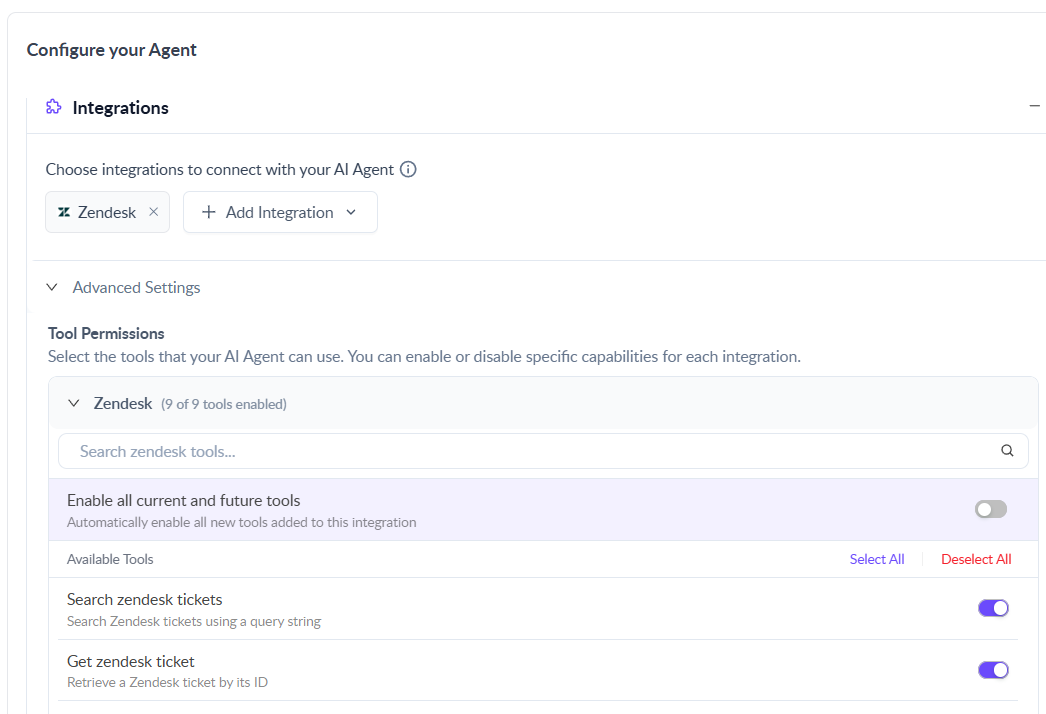The height and width of the screenshot is (714, 1046).
Task: Remove the Zendesk integration with the X
Action: [153, 212]
